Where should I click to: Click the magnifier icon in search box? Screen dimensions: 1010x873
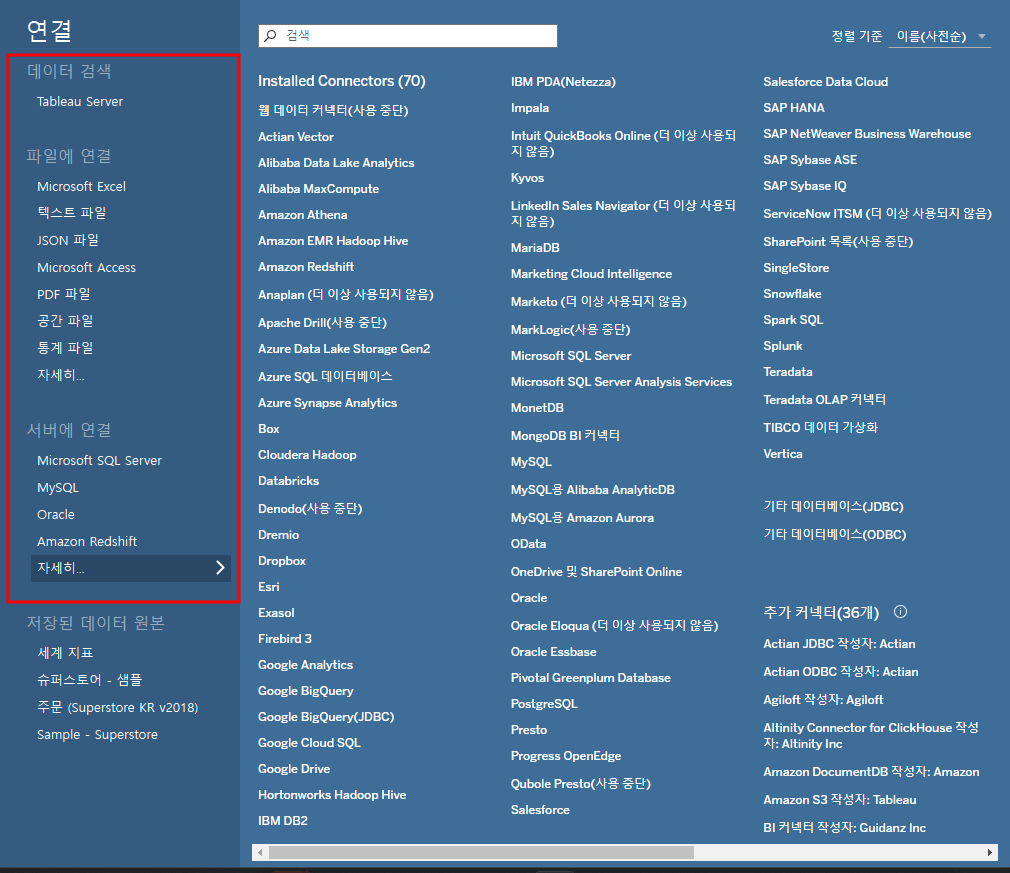(x=271, y=35)
